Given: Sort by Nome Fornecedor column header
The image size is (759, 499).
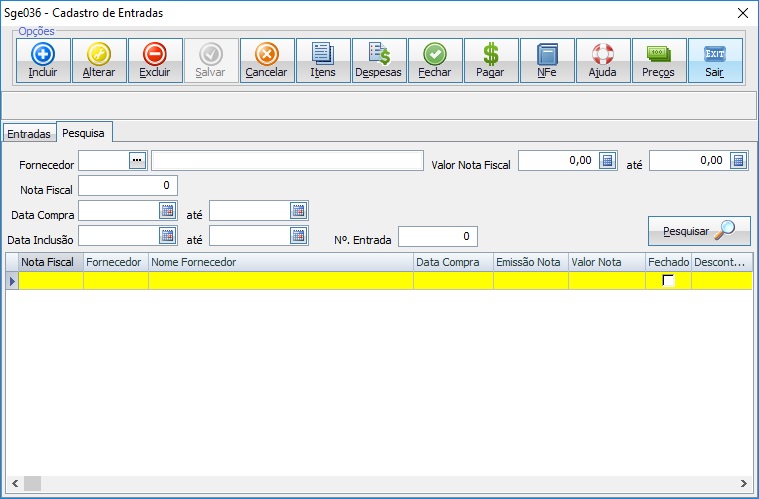Looking at the screenshot, I should point(281,262).
